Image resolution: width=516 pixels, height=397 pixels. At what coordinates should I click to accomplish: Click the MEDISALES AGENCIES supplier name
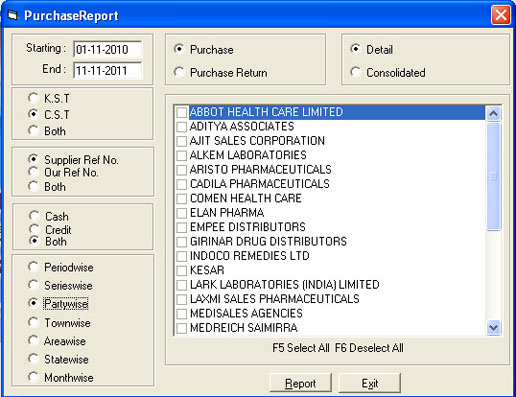(246, 313)
